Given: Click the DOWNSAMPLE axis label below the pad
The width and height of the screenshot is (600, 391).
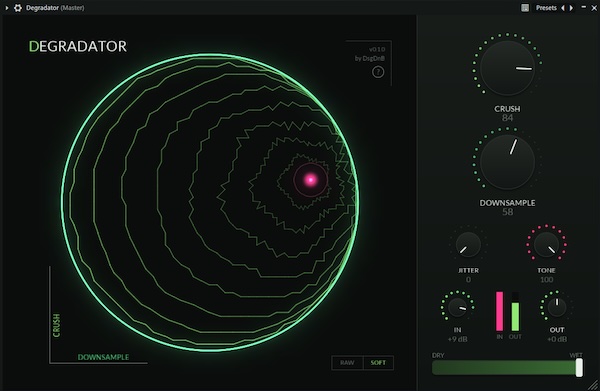Looking at the screenshot, I should (103, 357).
